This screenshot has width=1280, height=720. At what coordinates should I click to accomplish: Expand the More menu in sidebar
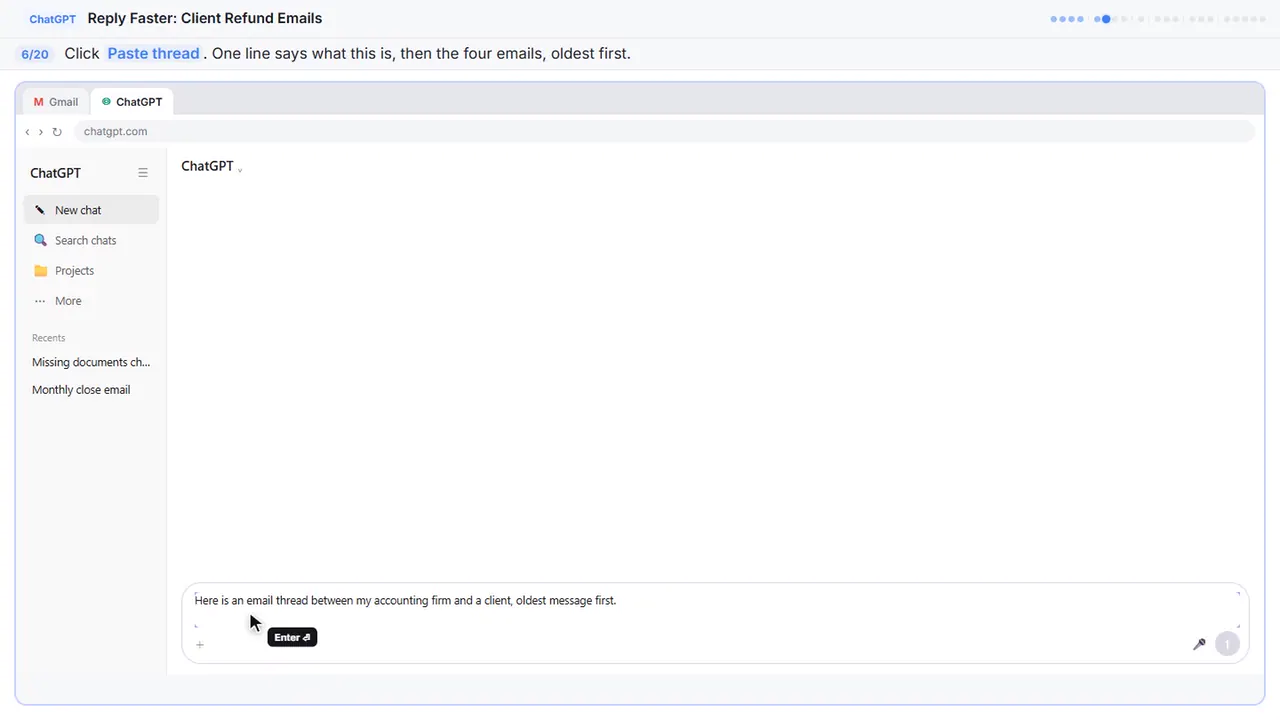(x=91, y=301)
